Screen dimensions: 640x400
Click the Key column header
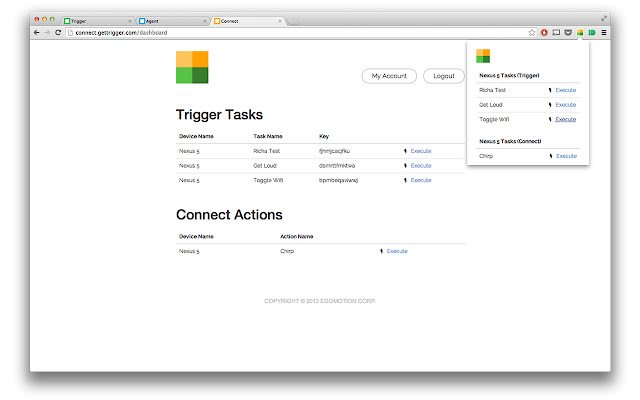point(324,136)
